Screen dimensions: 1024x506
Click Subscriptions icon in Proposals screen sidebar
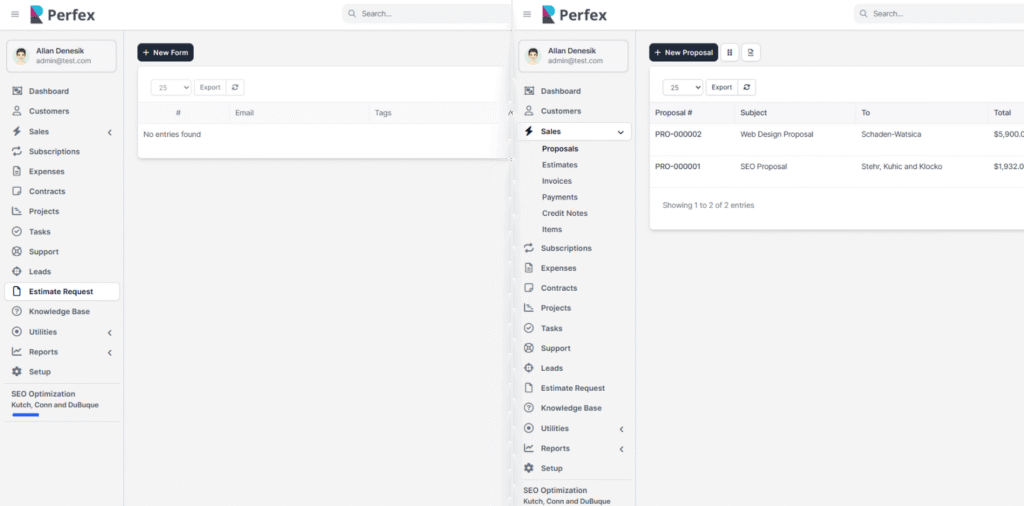(x=529, y=248)
